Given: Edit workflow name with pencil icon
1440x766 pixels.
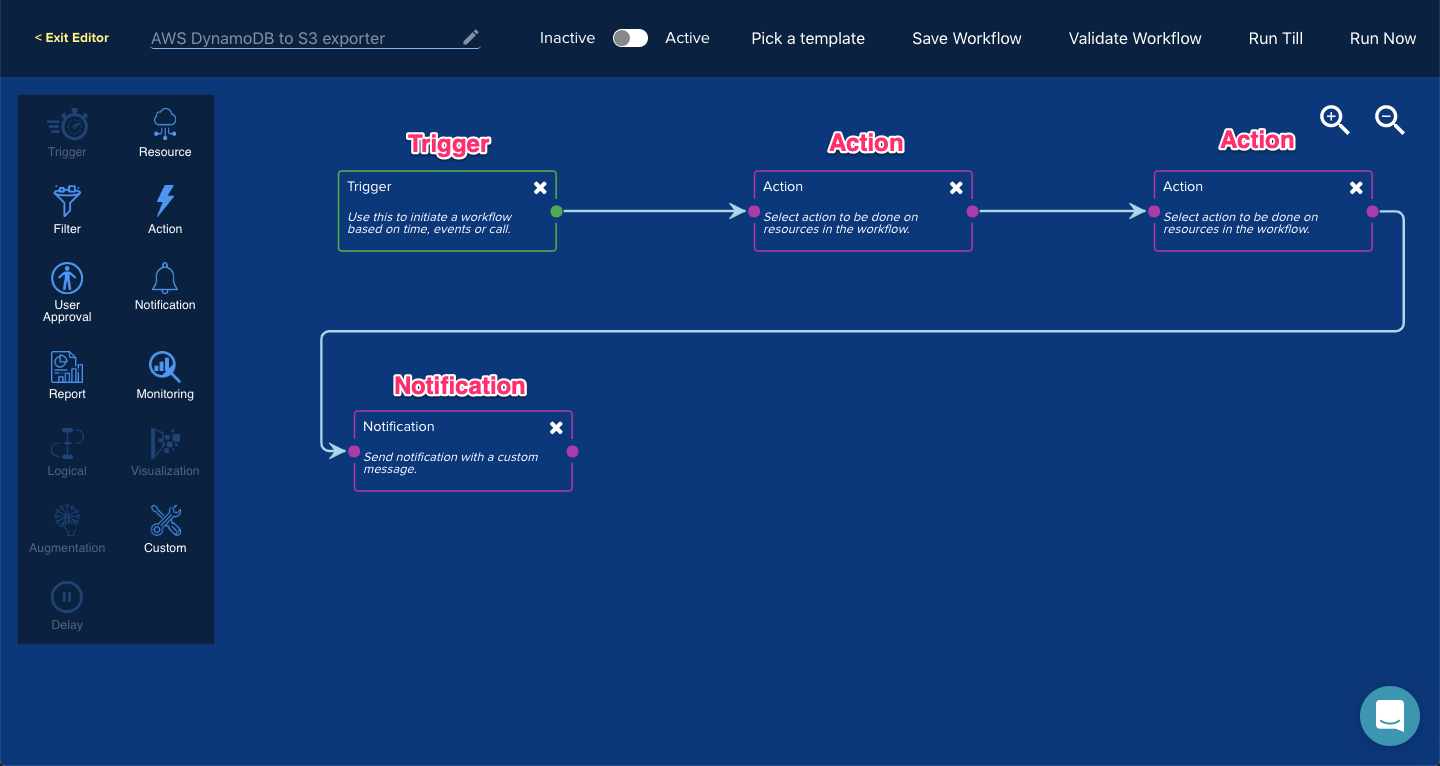Looking at the screenshot, I should click(x=471, y=37).
